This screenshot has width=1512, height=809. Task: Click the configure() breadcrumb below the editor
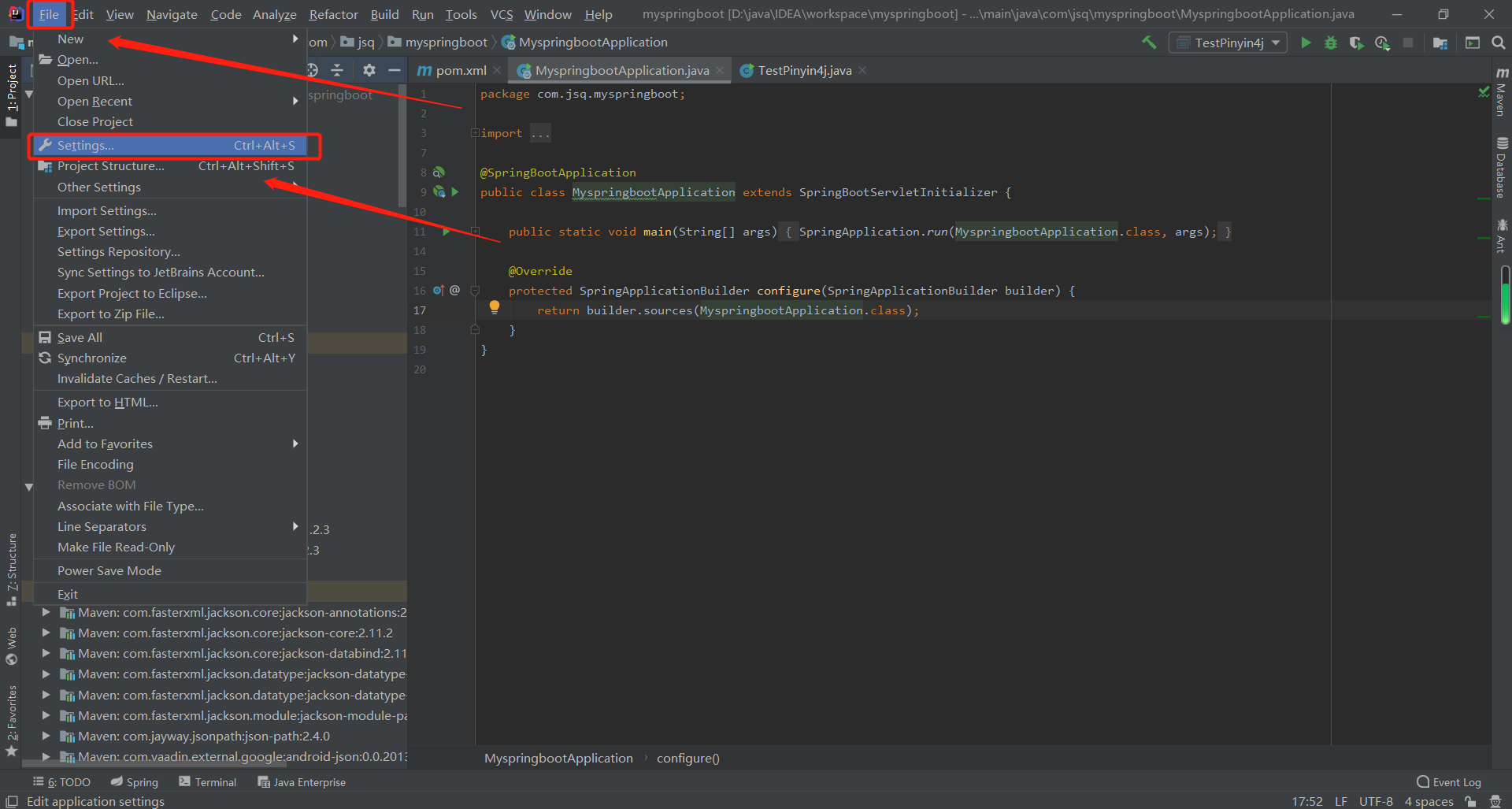pos(688,758)
